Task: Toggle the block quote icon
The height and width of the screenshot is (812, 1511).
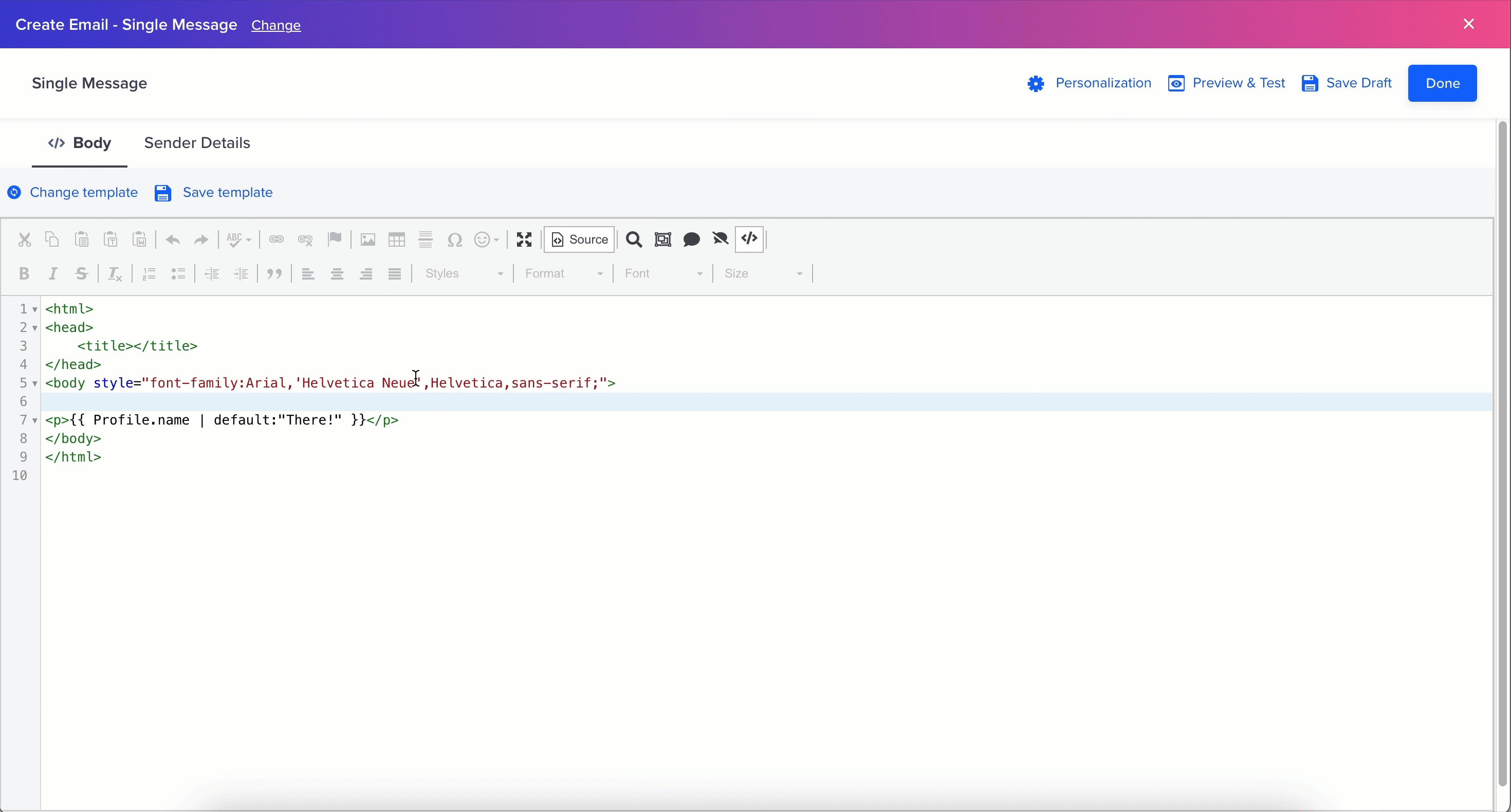Action: (x=274, y=273)
